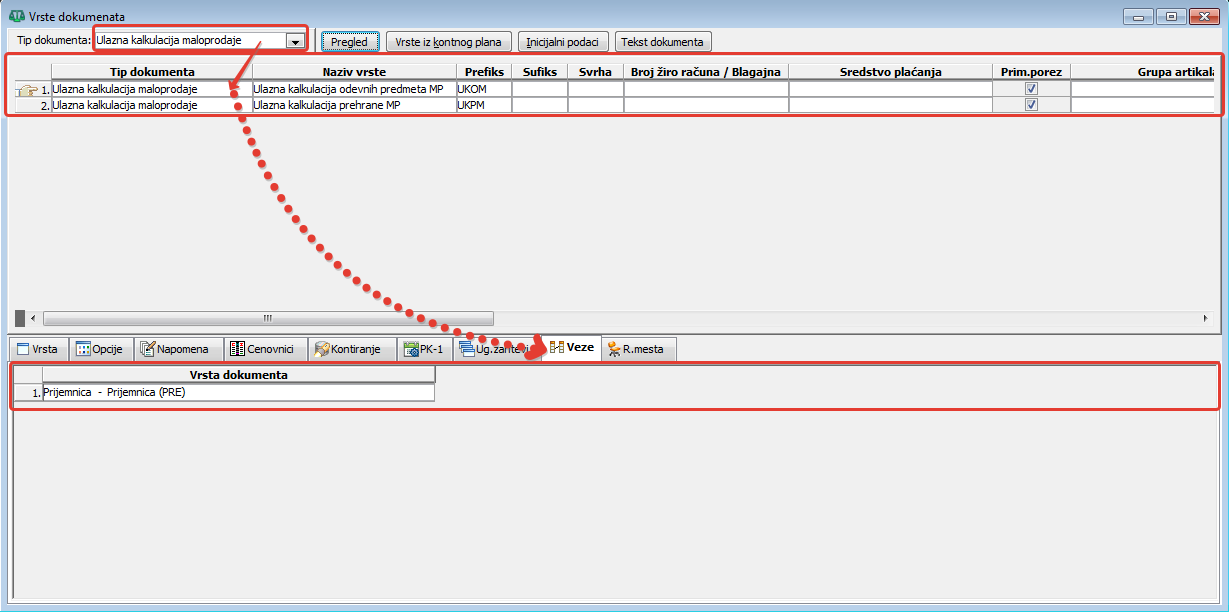Screen dimensions: 1229x612
Task: Click the Sufiks column header
Action: coord(540,72)
